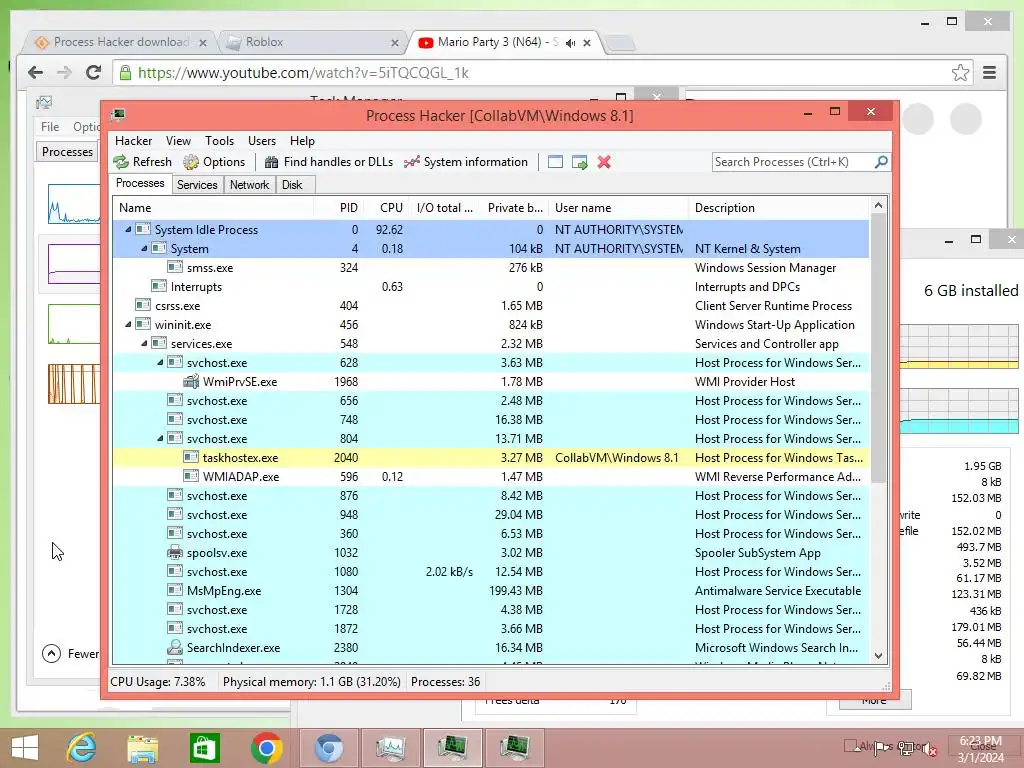
Task: Sort by User name column header
Action: (618, 208)
